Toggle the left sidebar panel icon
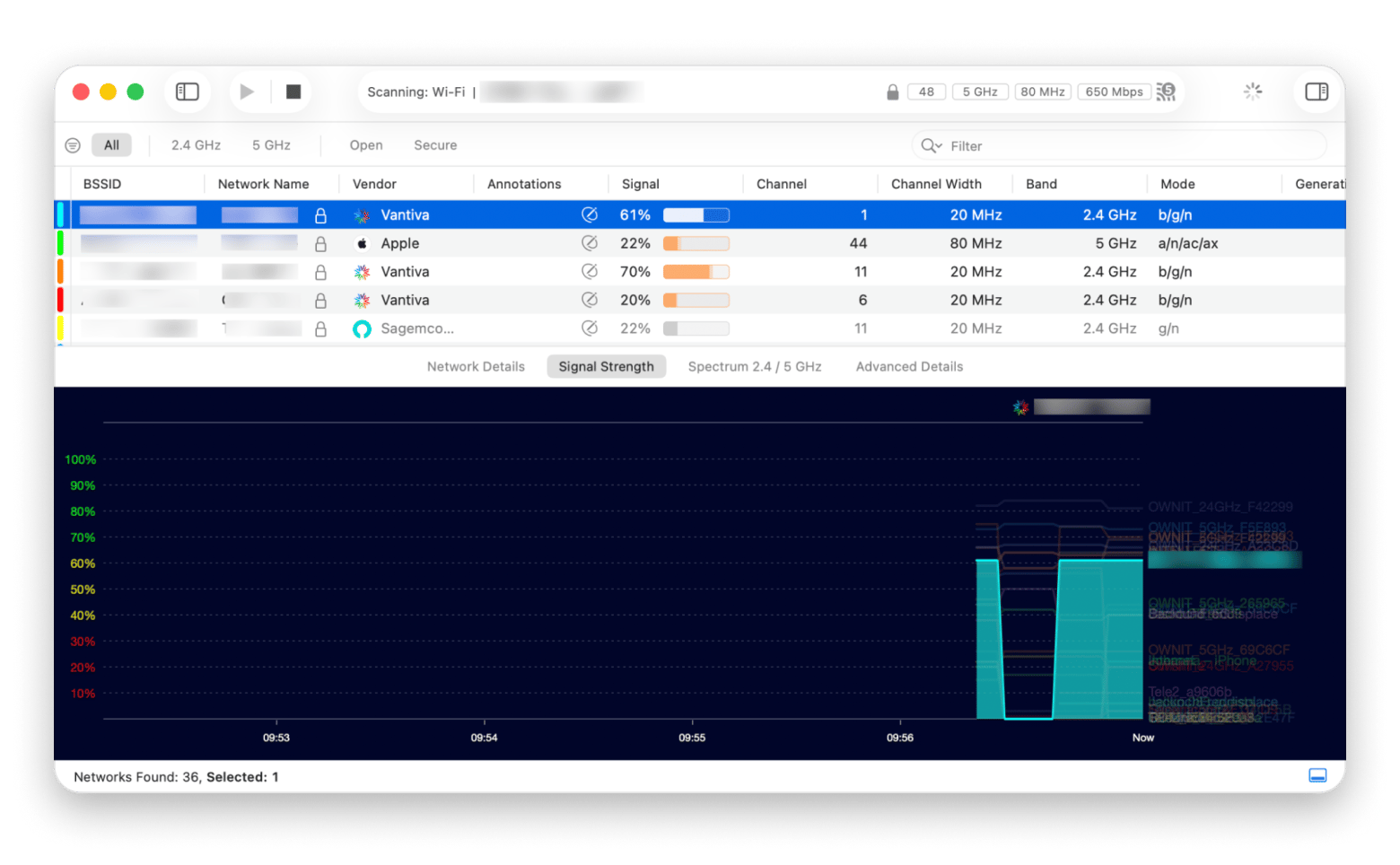The height and width of the screenshot is (865, 1400). point(188,92)
